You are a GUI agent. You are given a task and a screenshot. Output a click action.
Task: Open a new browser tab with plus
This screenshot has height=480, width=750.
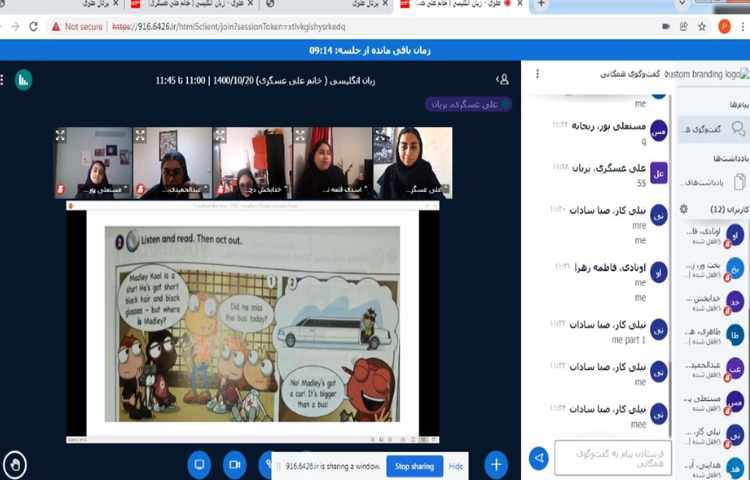[541, 4]
